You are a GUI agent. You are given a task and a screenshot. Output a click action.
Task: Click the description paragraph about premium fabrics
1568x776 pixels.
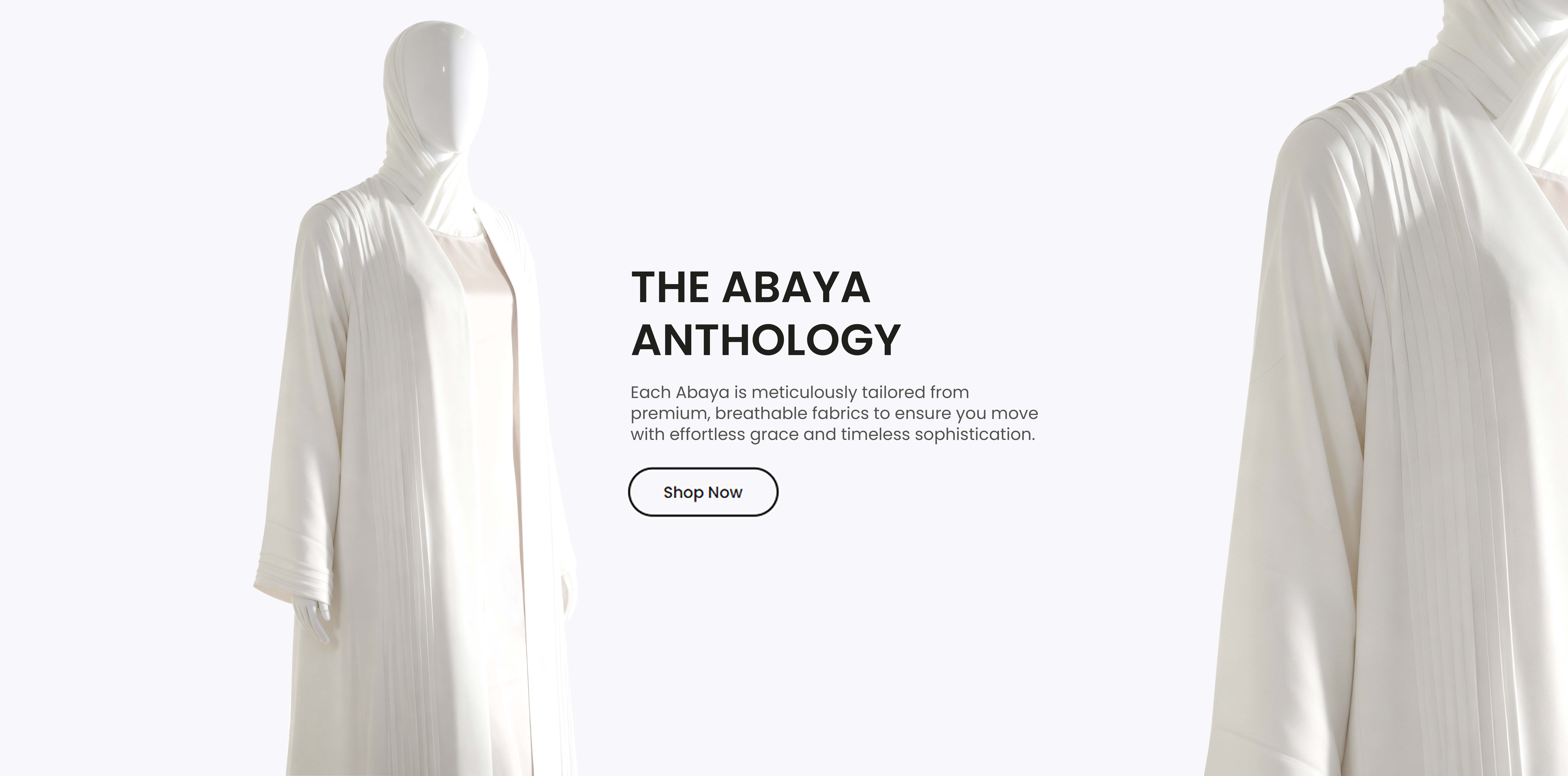click(x=834, y=413)
